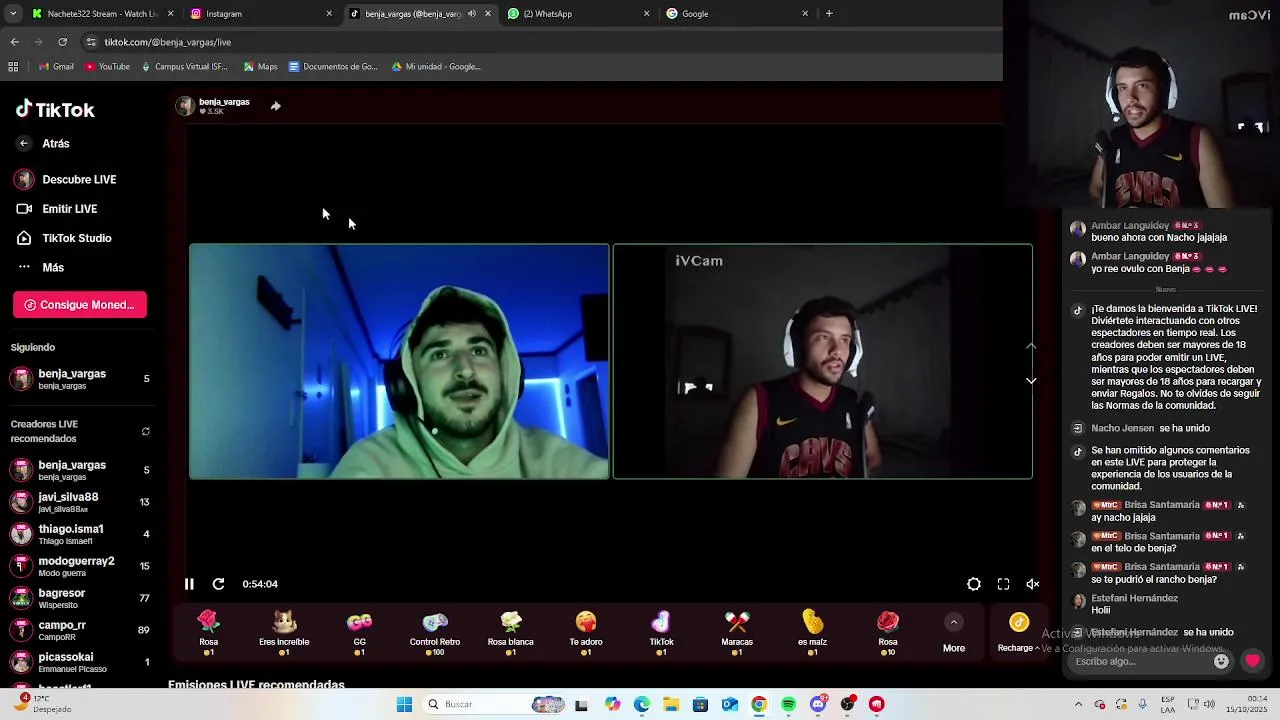Screen dimensions: 1280x720
Task: Go to the next live with down chevron
Action: (x=1031, y=381)
